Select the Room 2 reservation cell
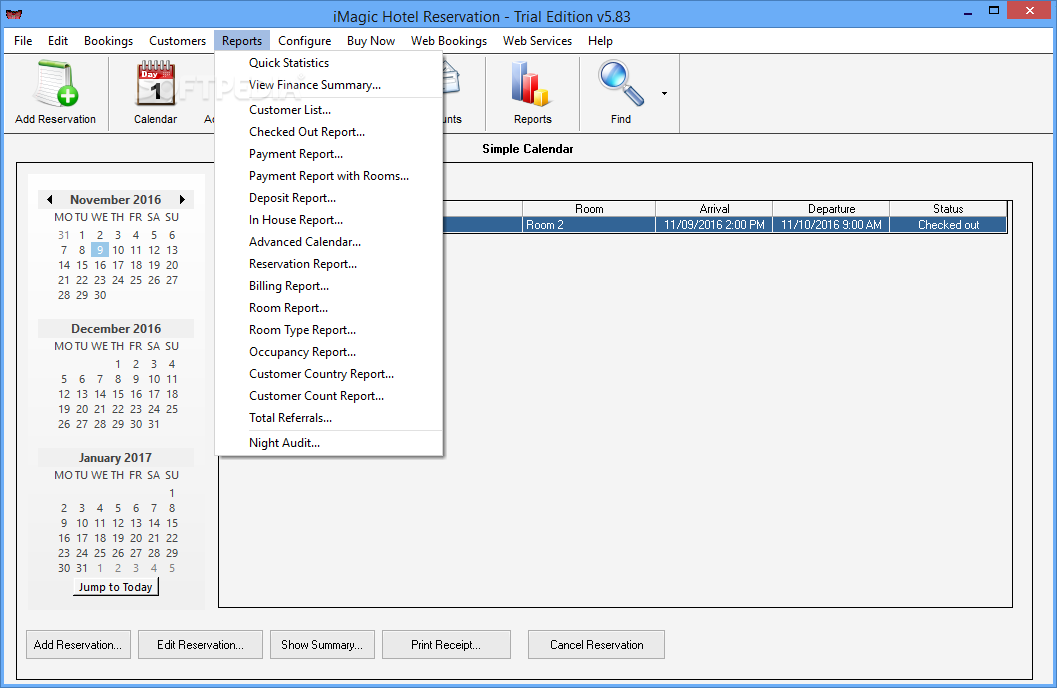Viewport: 1057px width, 688px height. pyautogui.click(x=588, y=225)
